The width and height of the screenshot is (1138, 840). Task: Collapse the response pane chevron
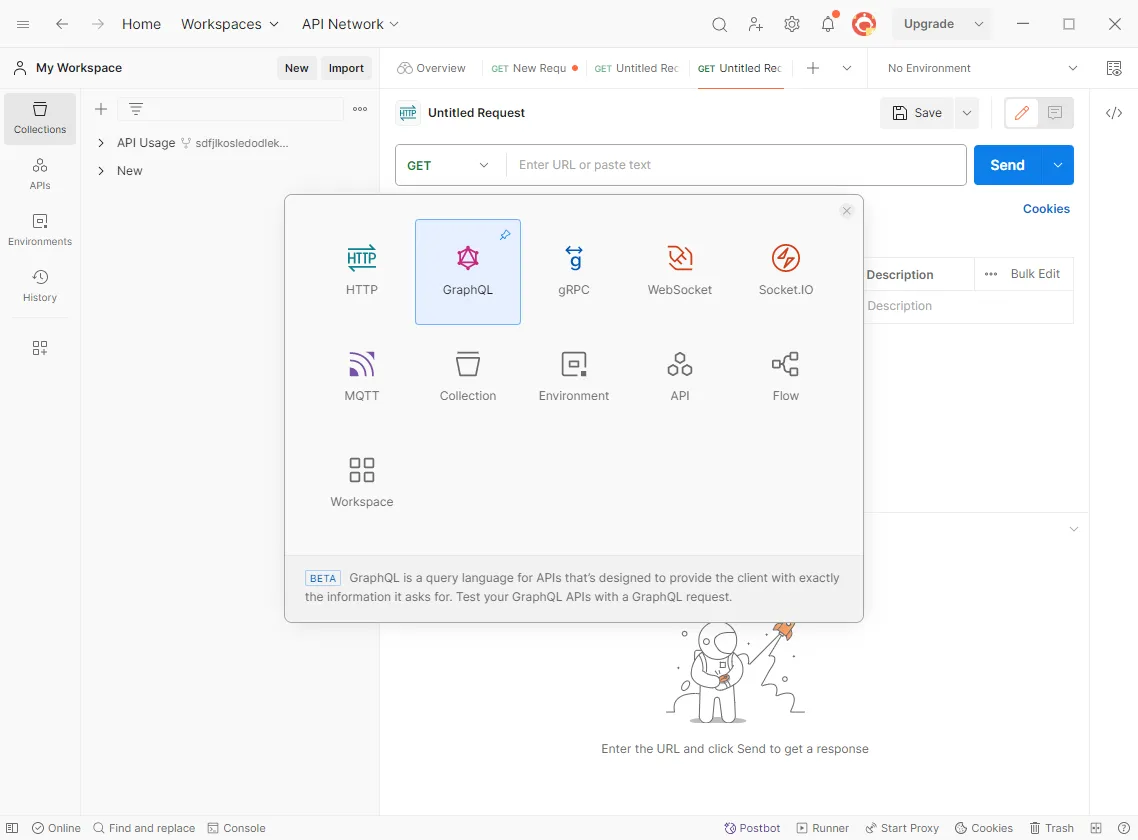coord(1073,529)
